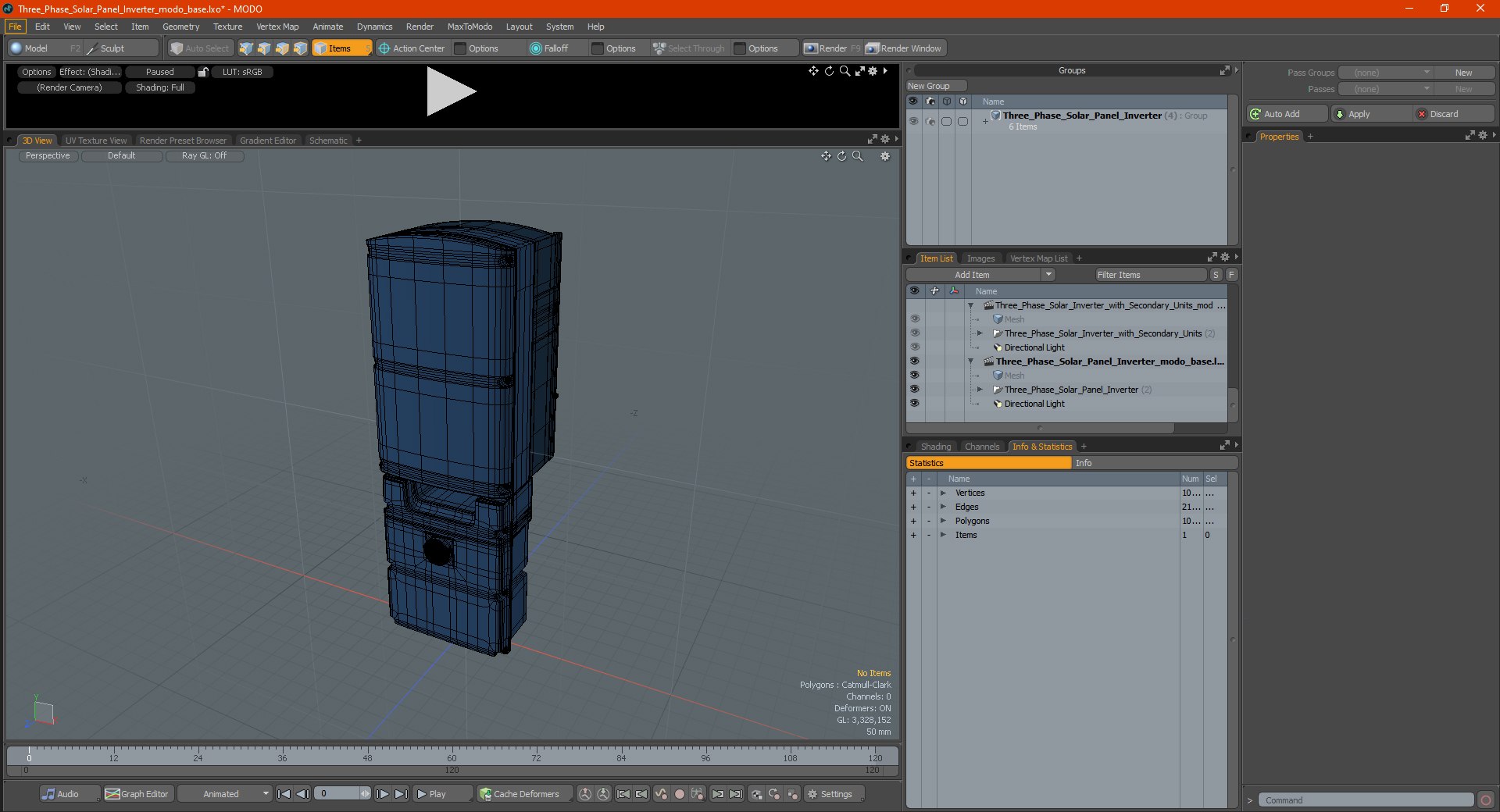The height and width of the screenshot is (812, 1500).
Task: Open 3D viewport settings gear
Action: [885, 156]
